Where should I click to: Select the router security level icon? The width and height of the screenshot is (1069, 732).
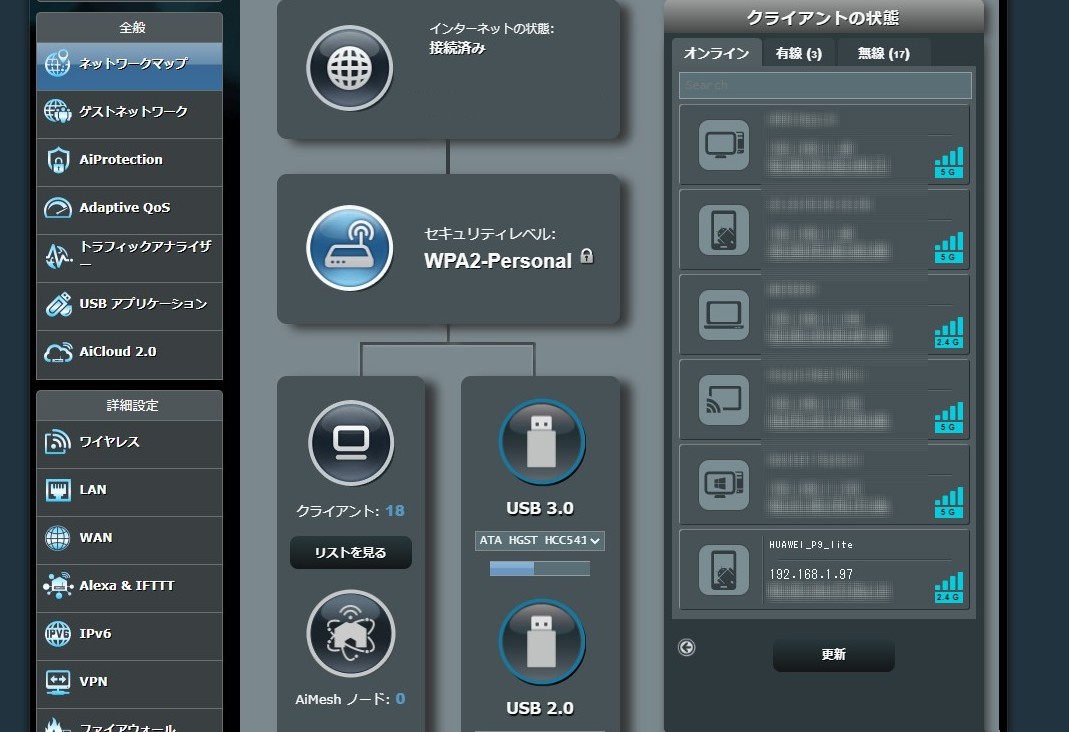[x=349, y=248]
